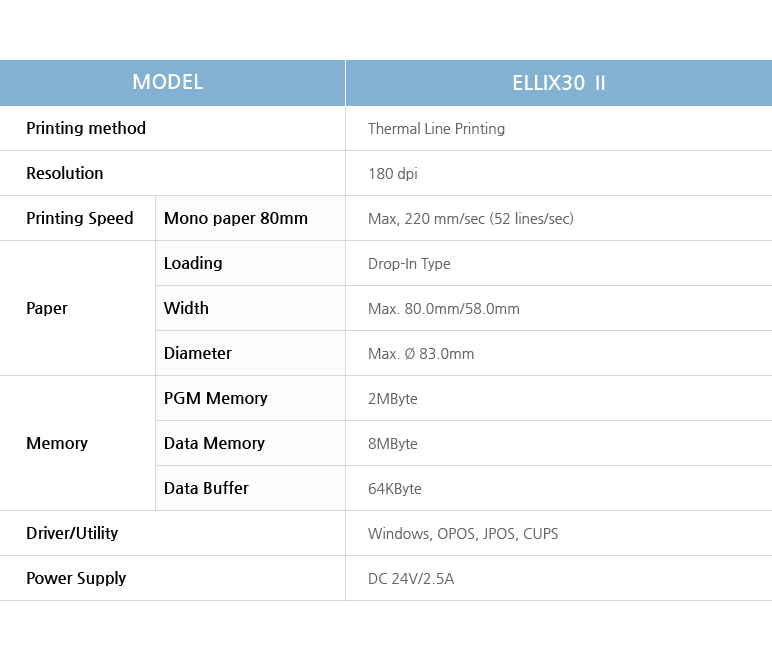Click the MODEL column header
The width and height of the screenshot is (772, 665).
pyautogui.click(x=167, y=83)
